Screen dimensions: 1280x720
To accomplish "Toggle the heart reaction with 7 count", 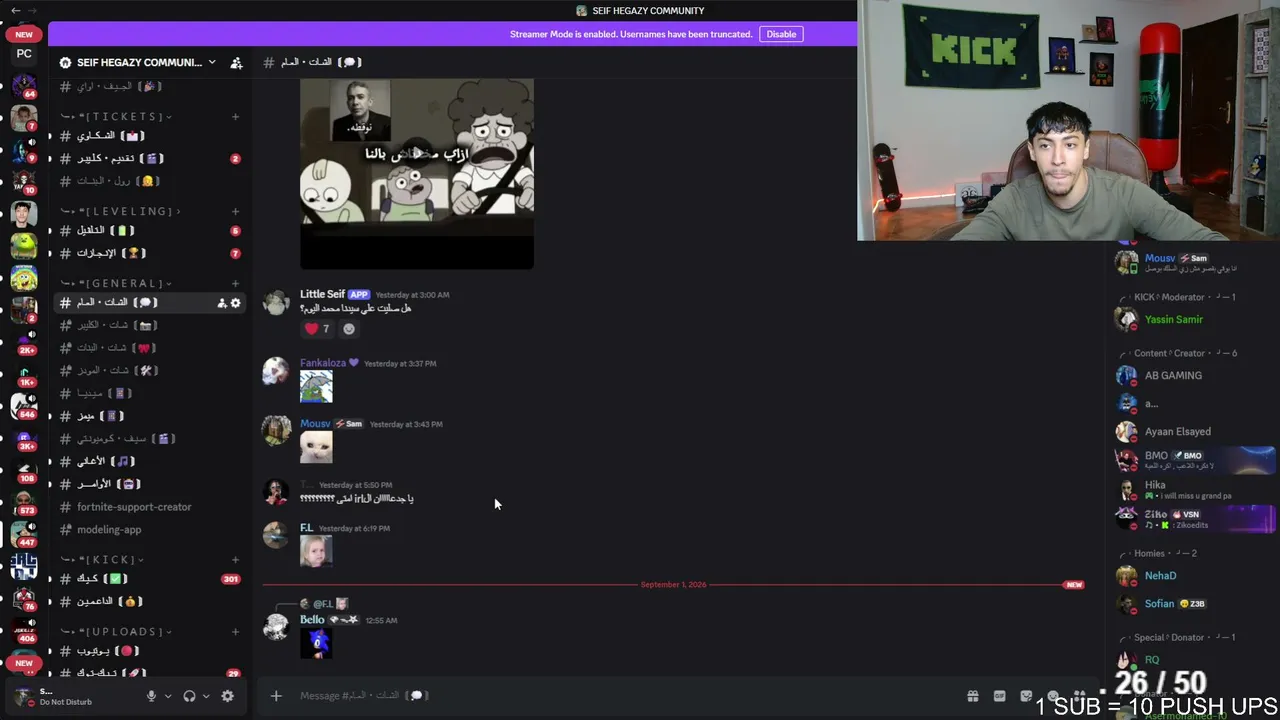I will (318, 329).
